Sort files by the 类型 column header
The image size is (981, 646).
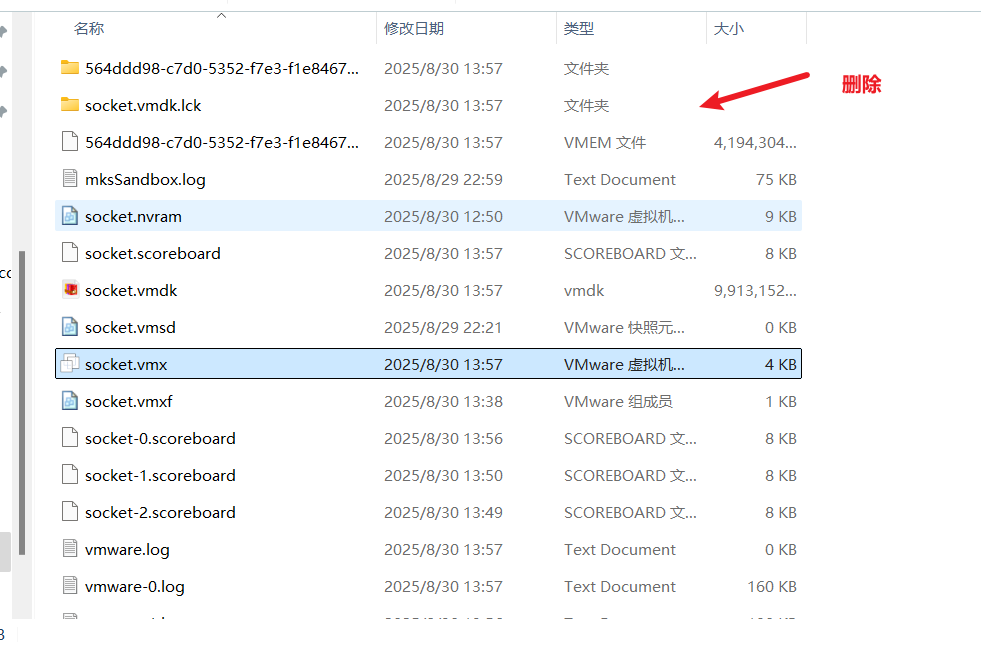[x=578, y=29]
